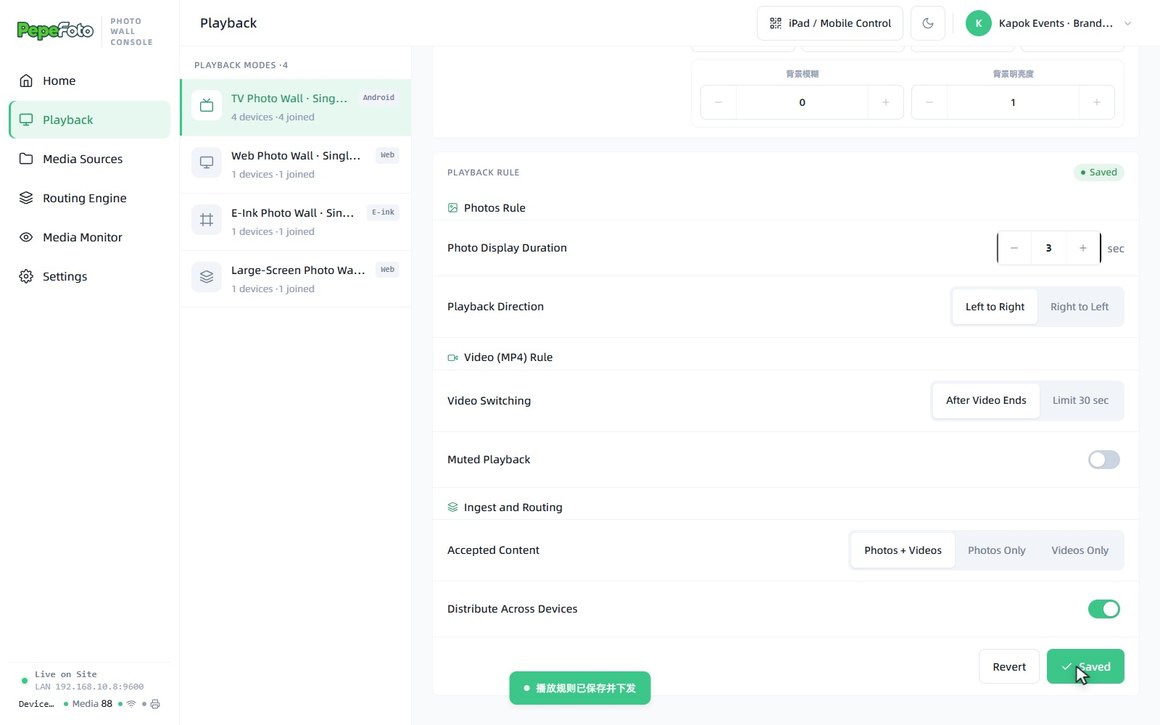The image size is (1160, 725).
Task: Click the Photo Display Duration value field
Action: tap(1048, 249)
